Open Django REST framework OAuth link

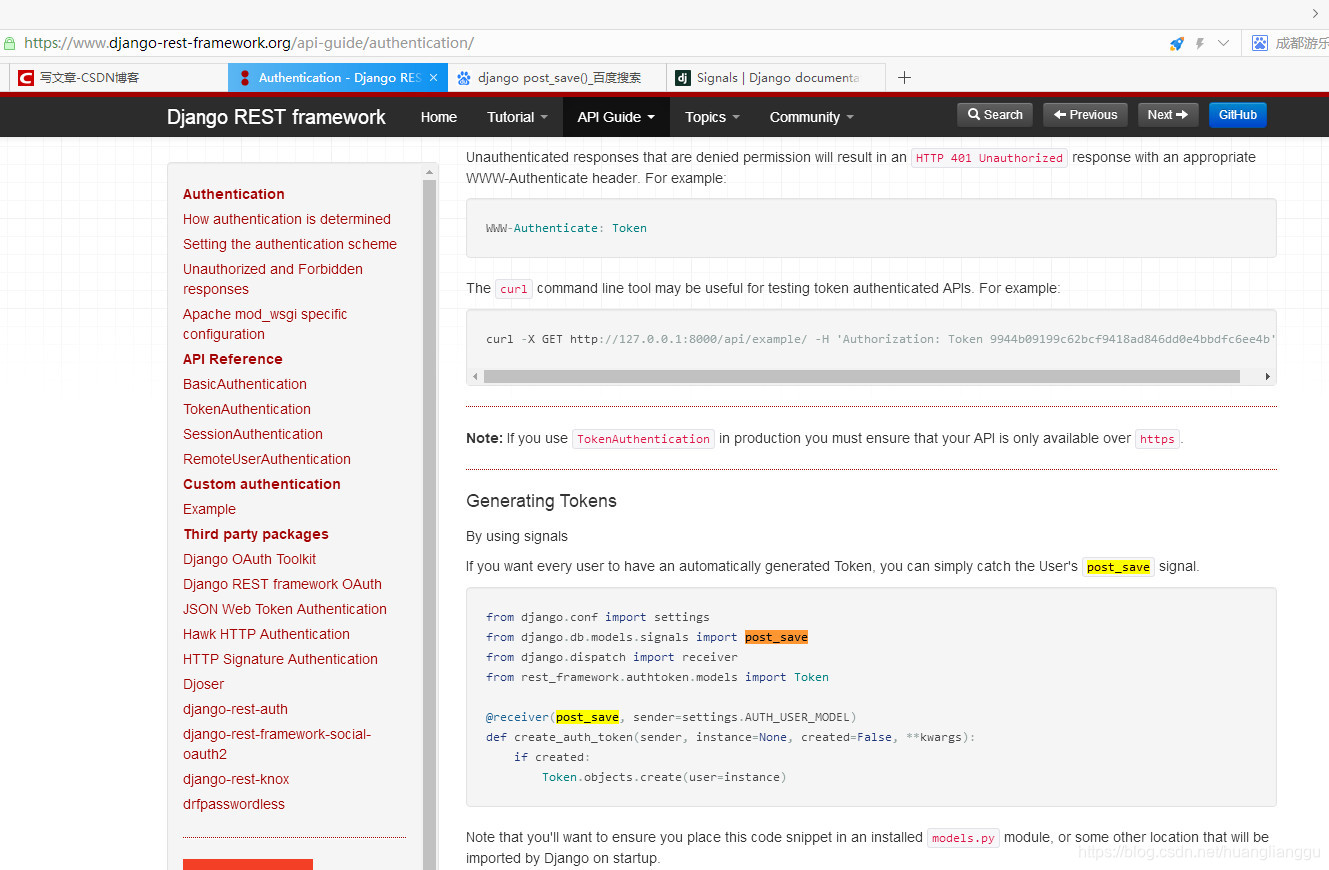pyautogui.click(x=283, y=584)
